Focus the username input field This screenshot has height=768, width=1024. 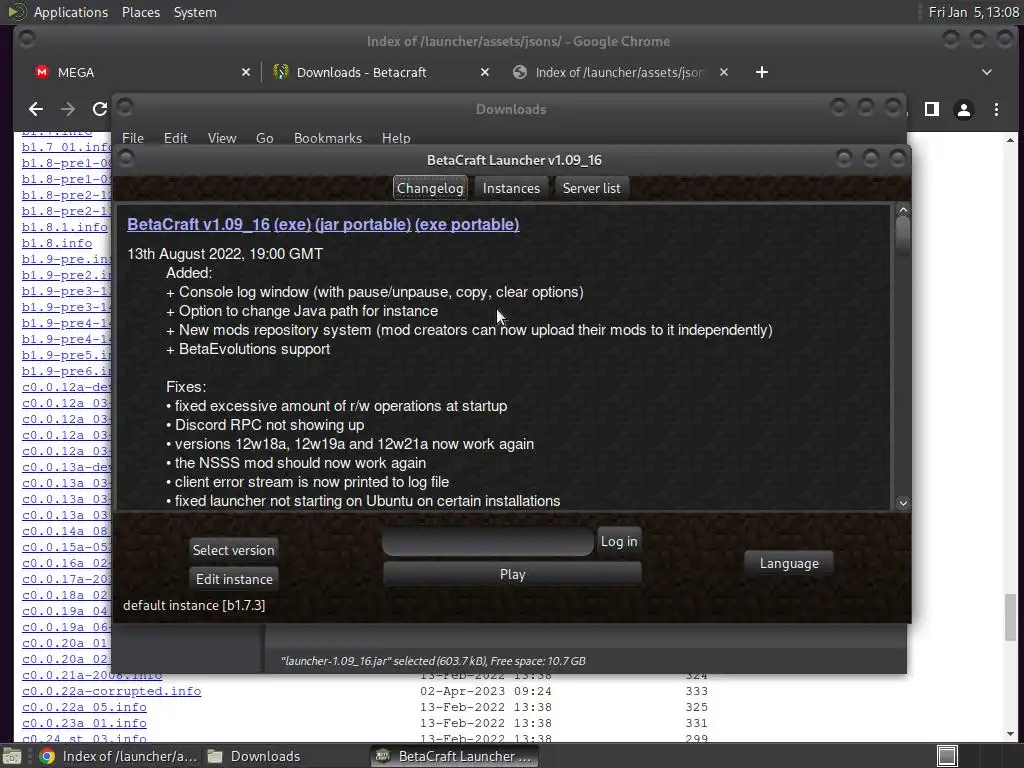(x=487, y=541)
